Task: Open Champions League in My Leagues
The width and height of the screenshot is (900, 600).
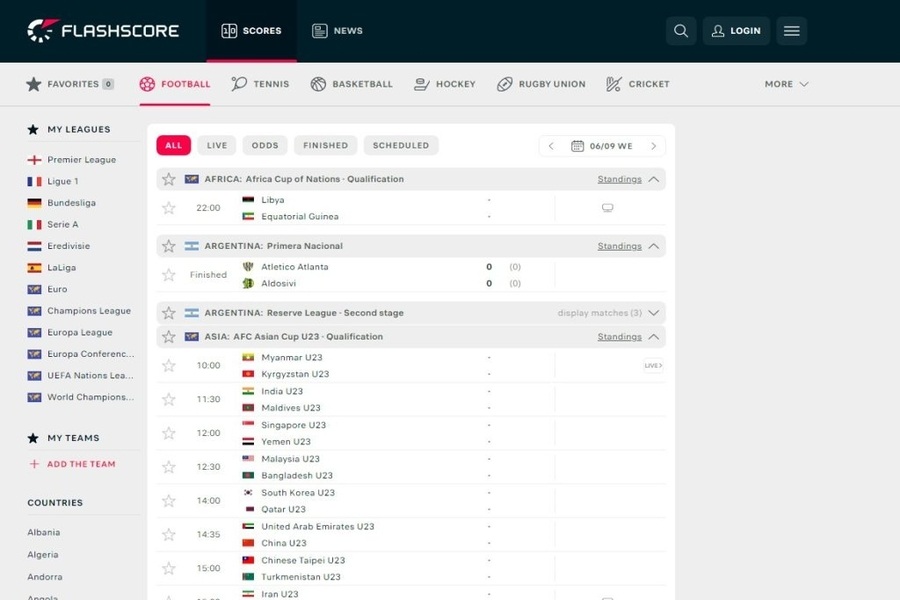Action: tap(89, 311)
